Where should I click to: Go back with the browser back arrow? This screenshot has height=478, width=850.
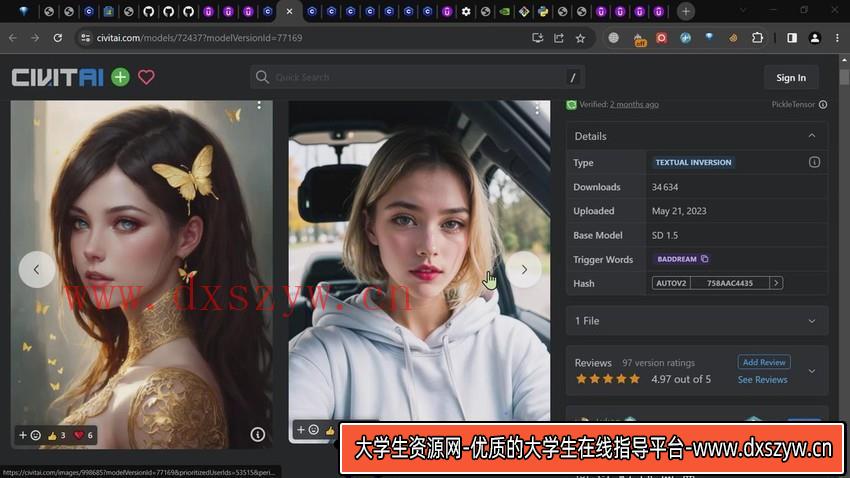(13, 38)
